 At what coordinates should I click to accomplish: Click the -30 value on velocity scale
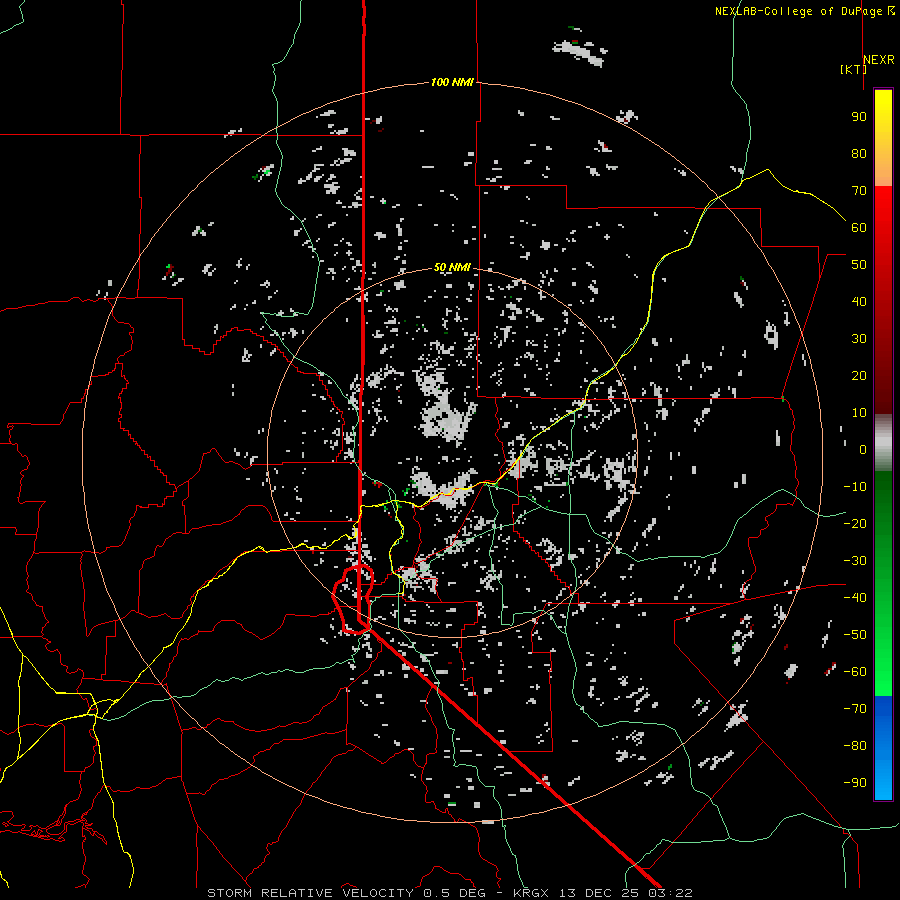tap(855, 561)
